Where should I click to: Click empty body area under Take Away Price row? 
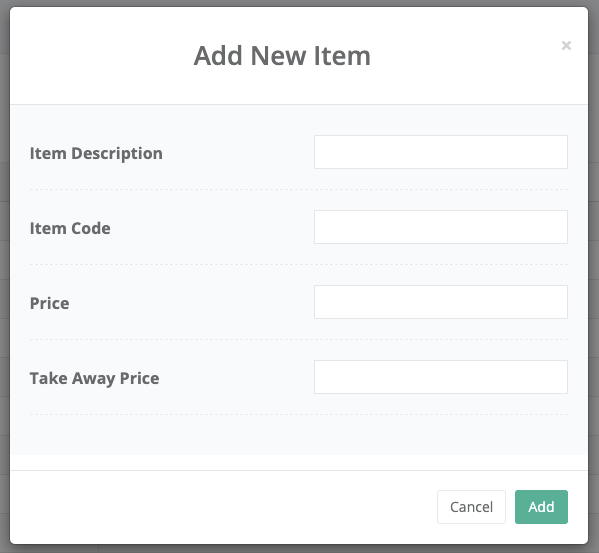[299, 434]
